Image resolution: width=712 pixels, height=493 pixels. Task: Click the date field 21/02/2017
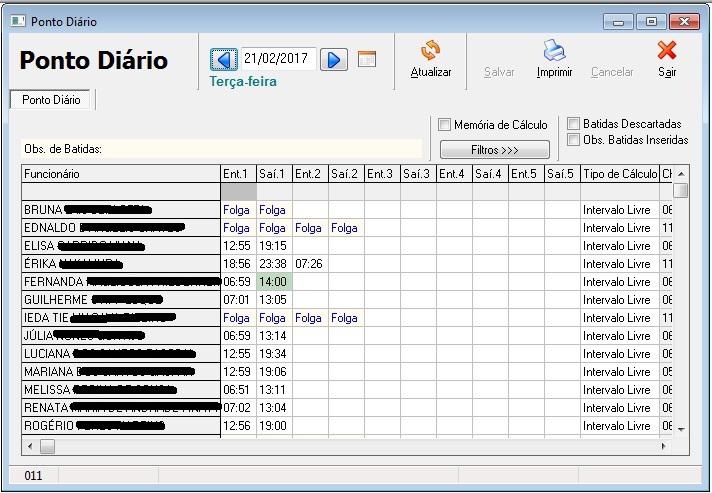coord(278,60)
